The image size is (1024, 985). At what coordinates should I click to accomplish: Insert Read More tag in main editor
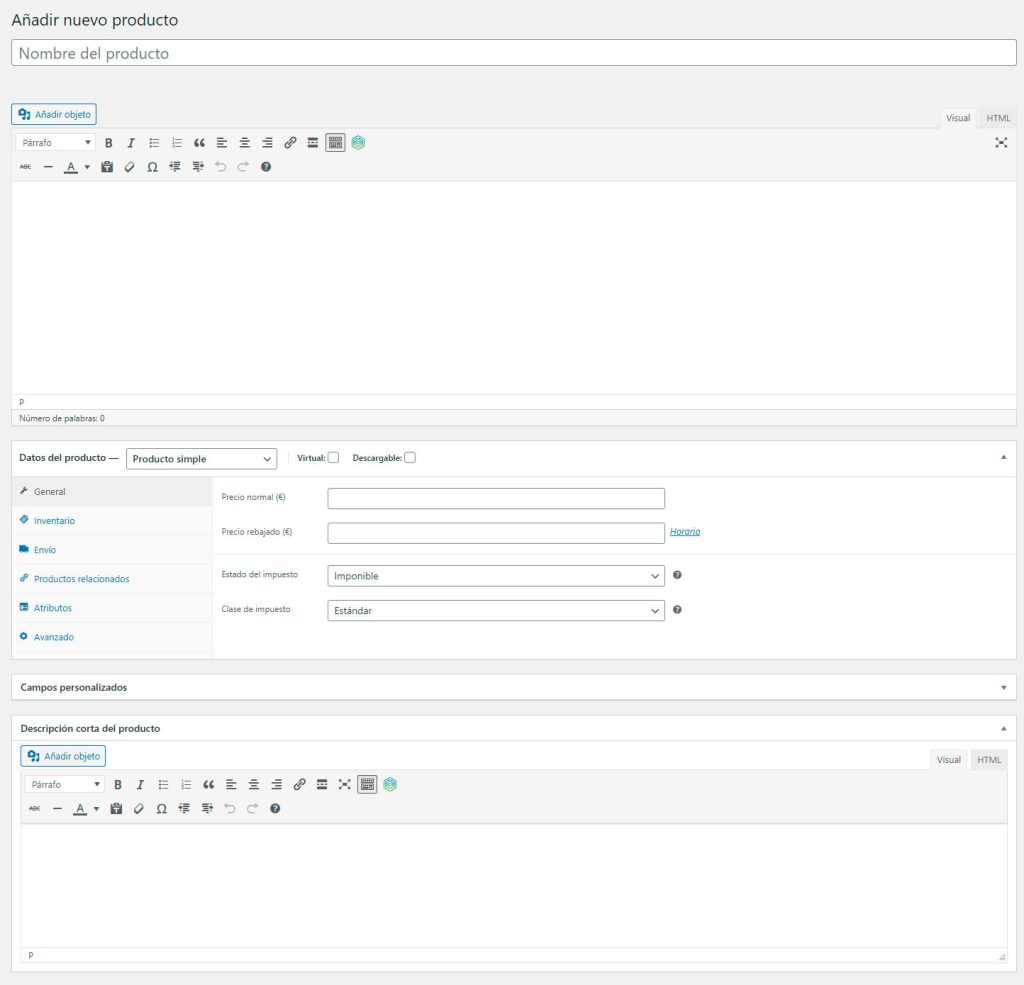pyautogui.click(x=313, y=142)
